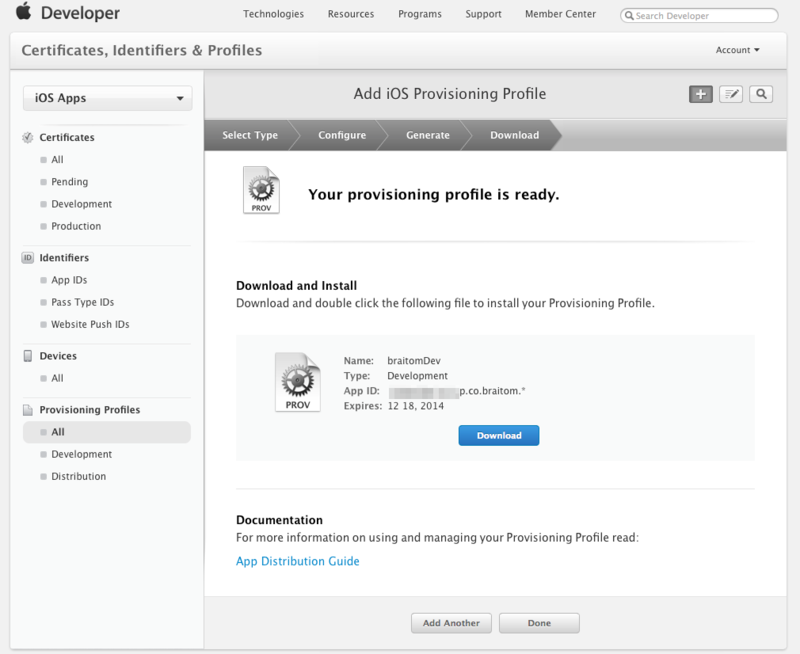Click the Search Developer input field
The height and width of the screenshot is (654, 800).
pos(699,16)
